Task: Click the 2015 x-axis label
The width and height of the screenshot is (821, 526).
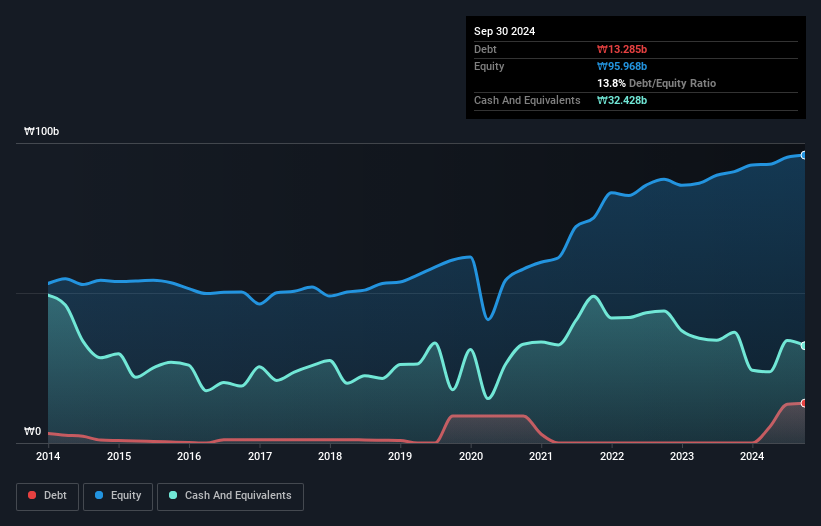Action: pyautogui.click(x=119, y=456)
